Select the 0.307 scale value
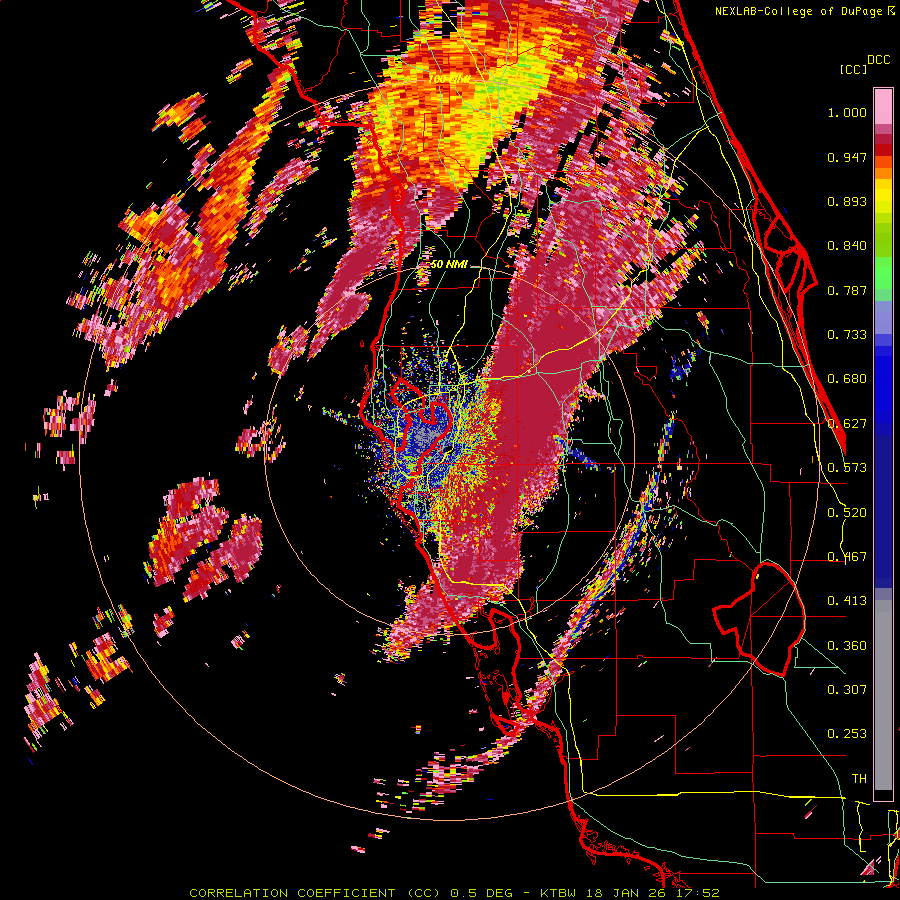This screenshot has width=900, height=900. click(847, 690)
